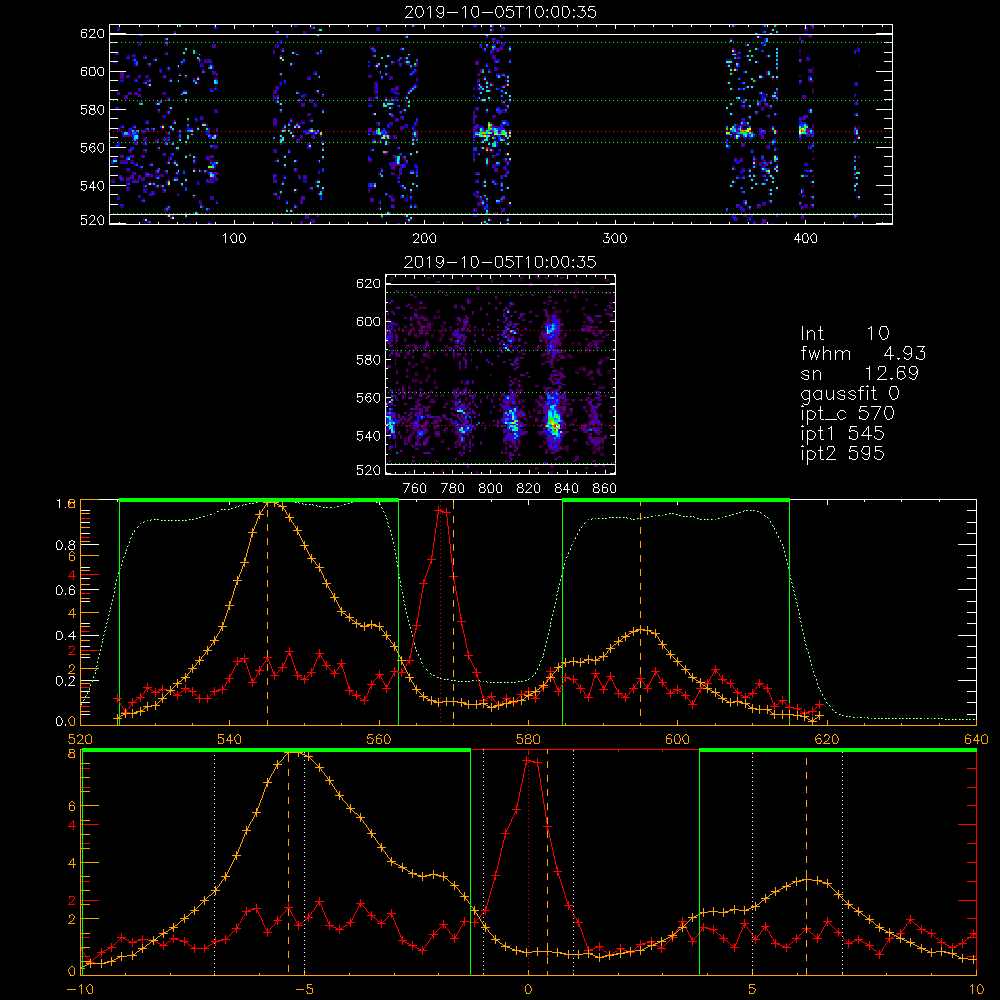Click orange x-axis label "560" of the profile plot
Viewport: 1000px width, 1000px height.
point(379,739)
